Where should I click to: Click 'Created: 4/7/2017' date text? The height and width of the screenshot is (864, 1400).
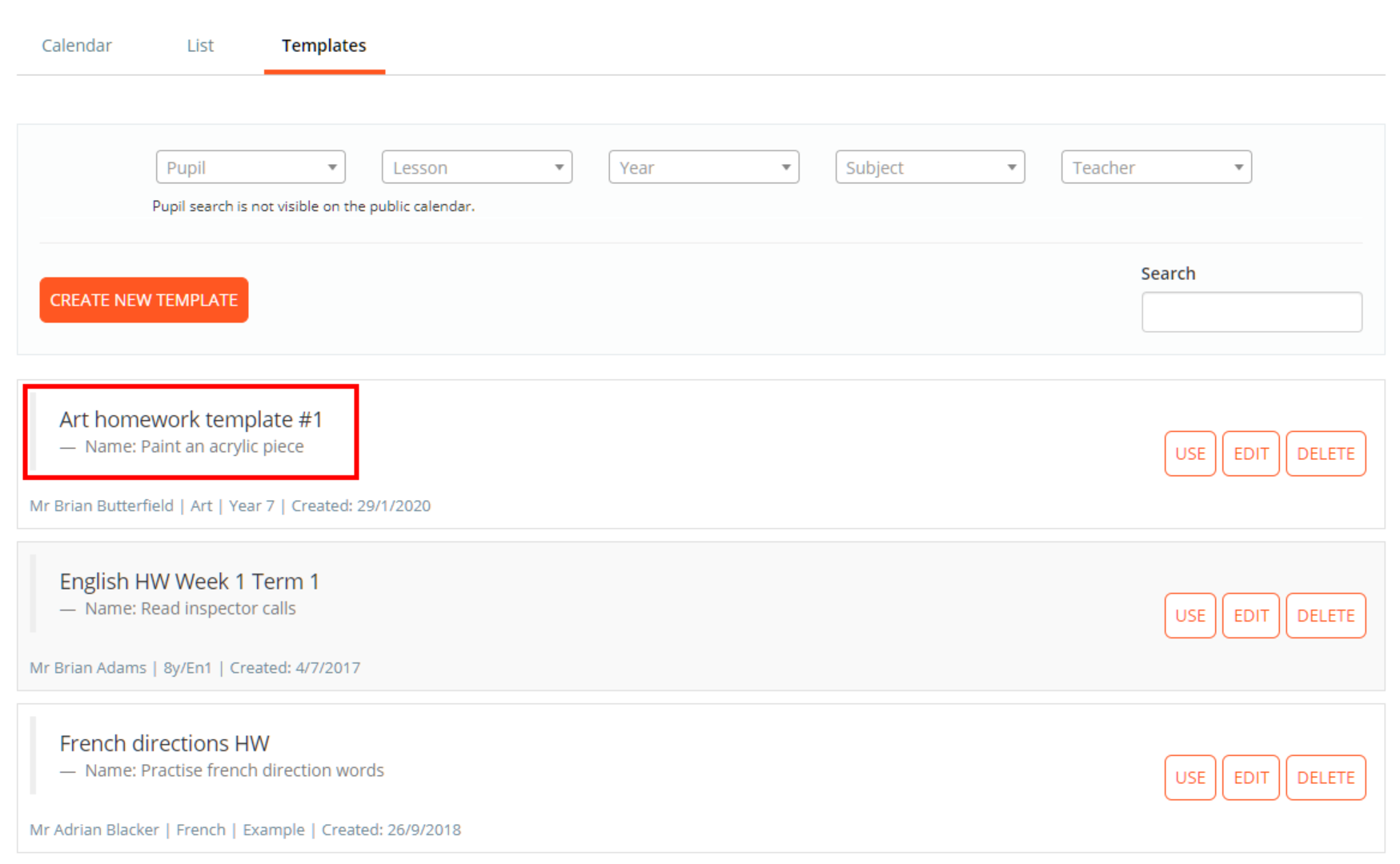(295, 668)
